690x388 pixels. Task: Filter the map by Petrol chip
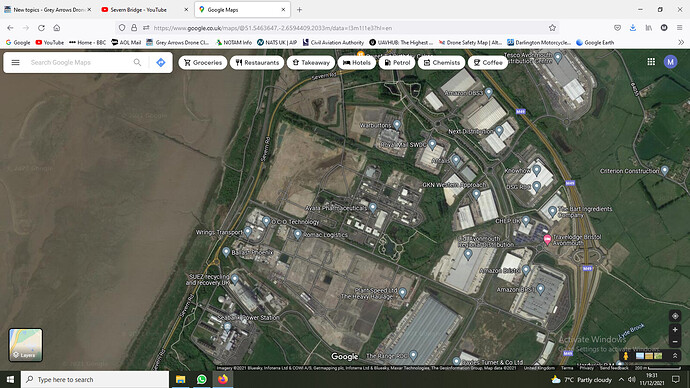click(x=397, y=62)
